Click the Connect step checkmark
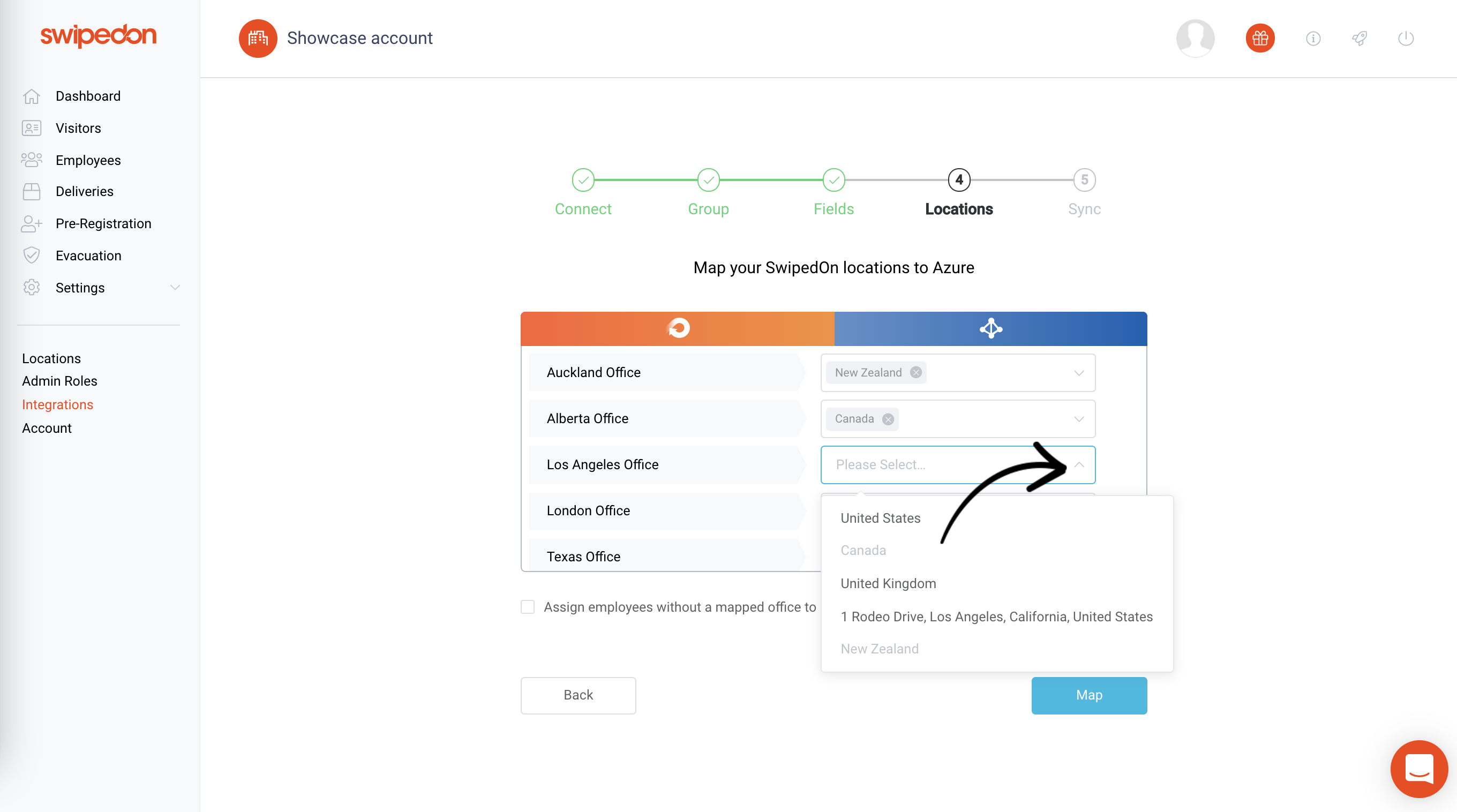 click(583, 181)
